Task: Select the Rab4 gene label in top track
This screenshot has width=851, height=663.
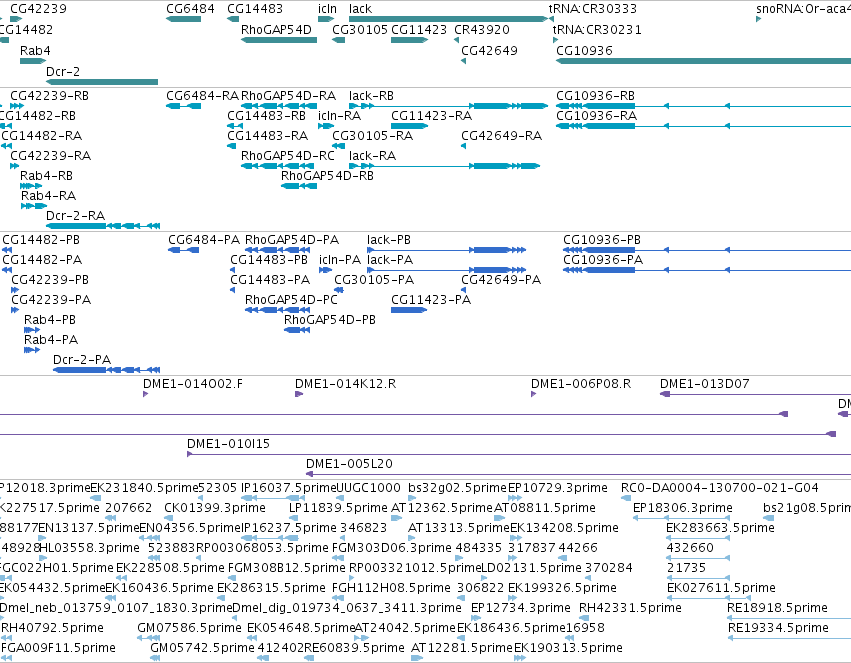Action: click(x=35, y=50)
